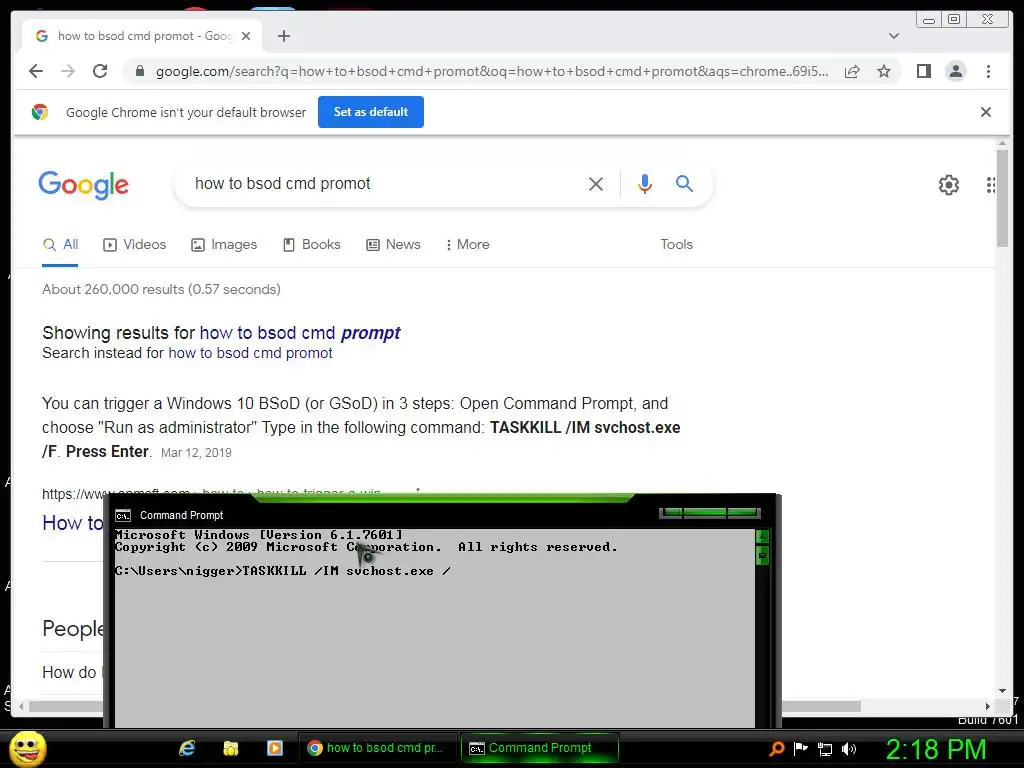Switch to Books results tab
Screen dimensions: 1024x768
pos(312,245)
